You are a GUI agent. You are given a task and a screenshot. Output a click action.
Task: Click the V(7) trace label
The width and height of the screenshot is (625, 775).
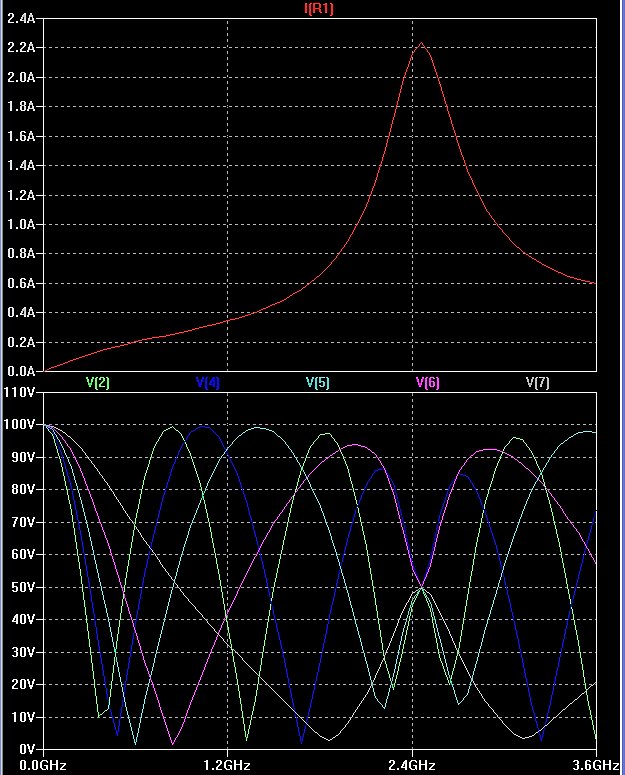tap(537, 382)
